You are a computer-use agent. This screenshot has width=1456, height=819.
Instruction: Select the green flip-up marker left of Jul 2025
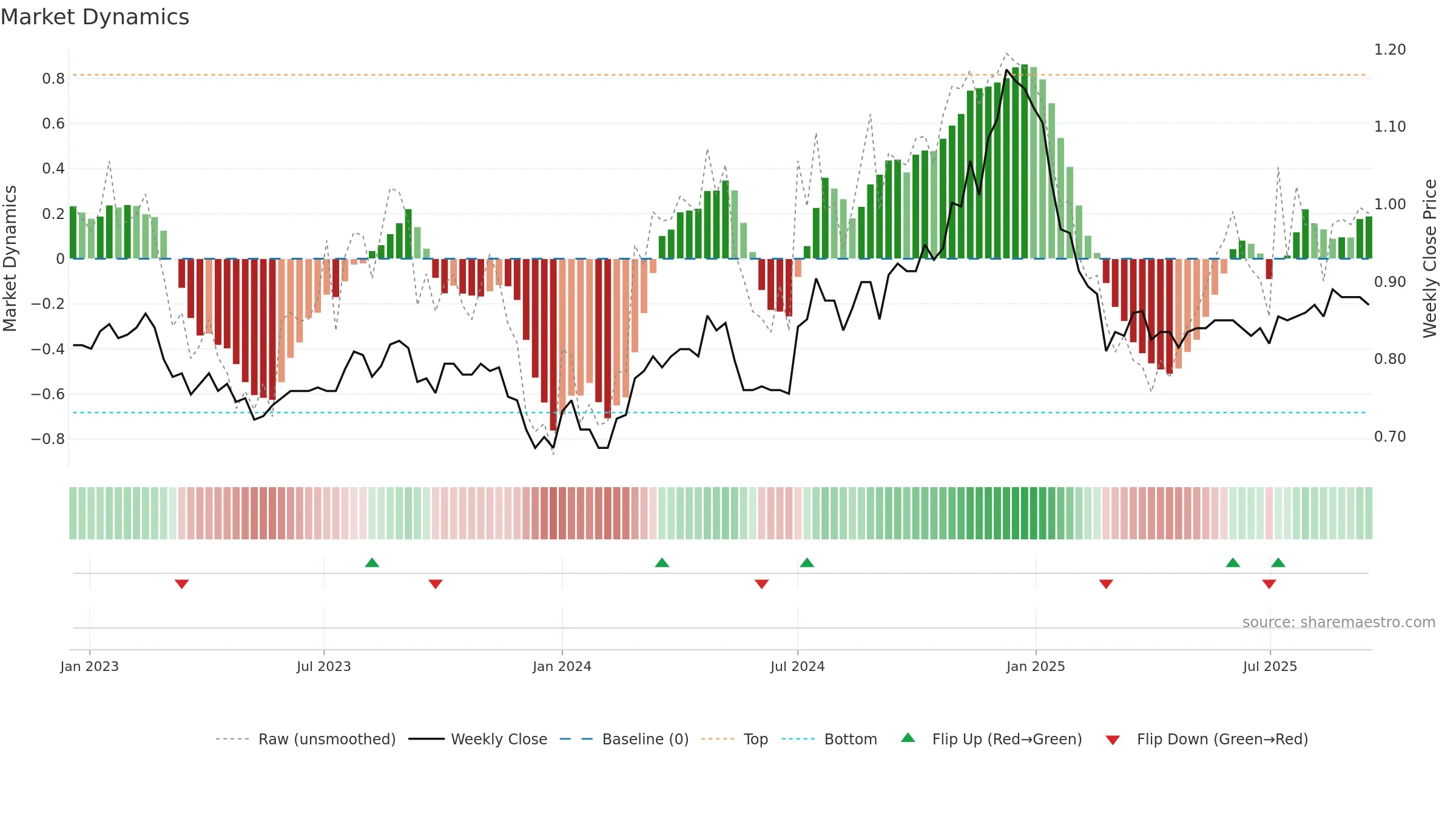(1233, 562)
